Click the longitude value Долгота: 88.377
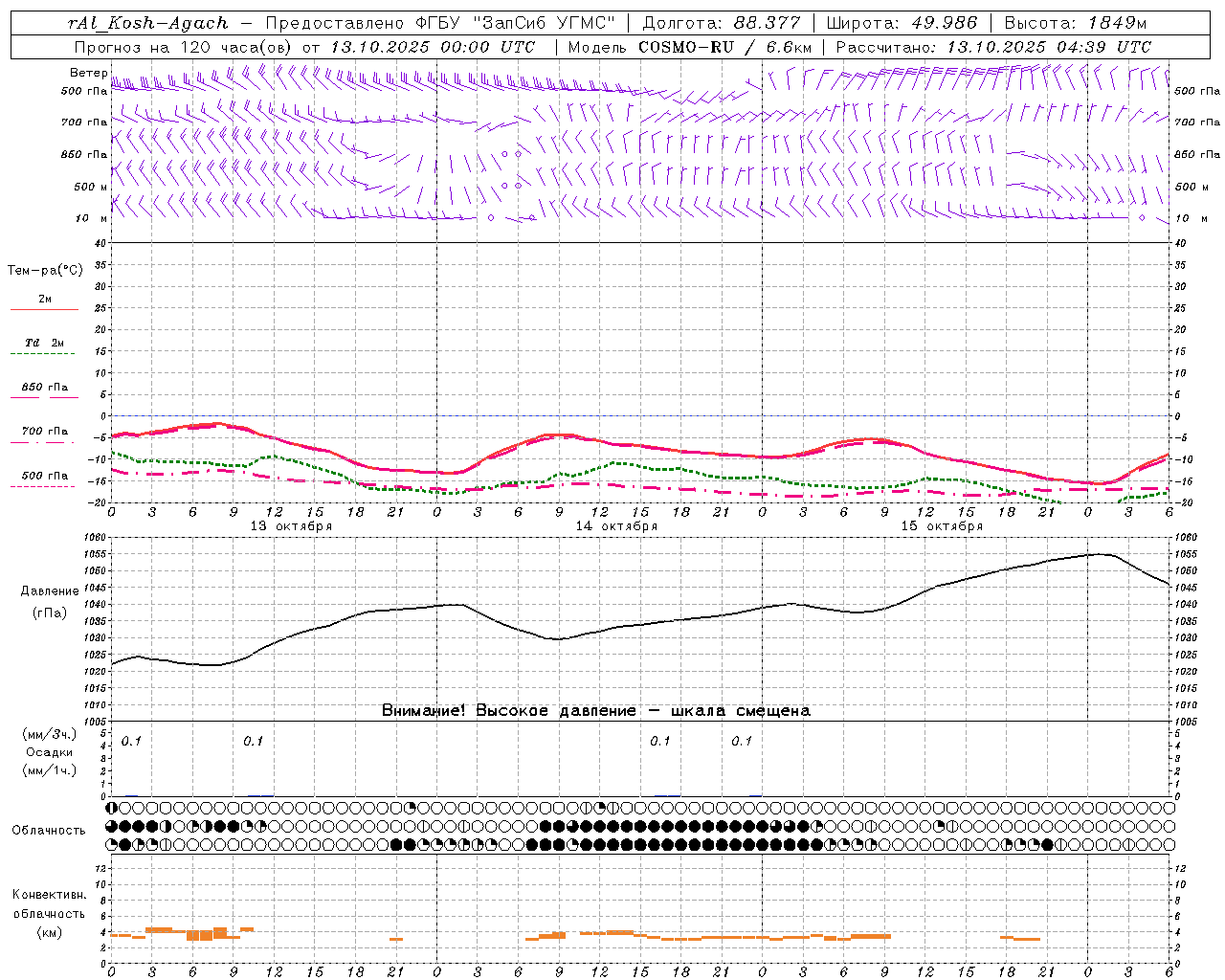This screenshot has width=1225, height=980. point(722,23)
